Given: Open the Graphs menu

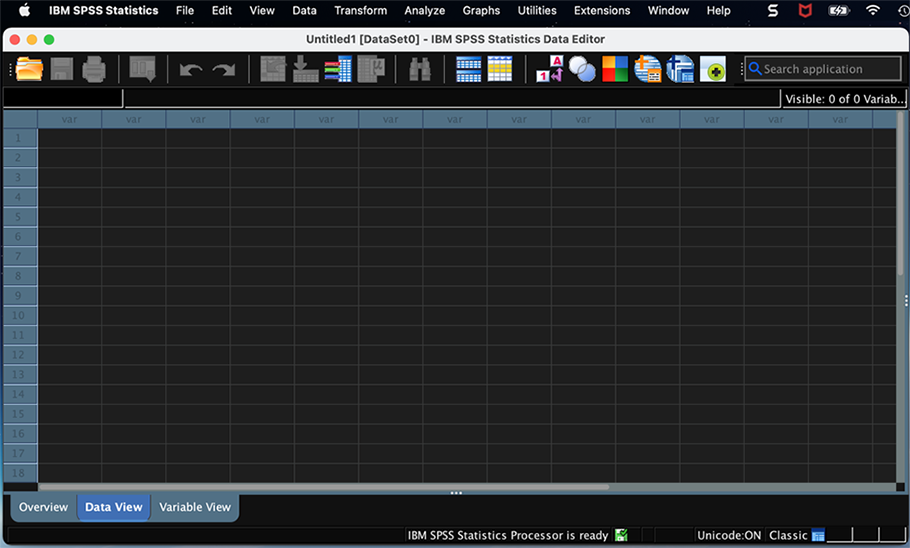Looking at the screenshot, I should tap(481, 10).
